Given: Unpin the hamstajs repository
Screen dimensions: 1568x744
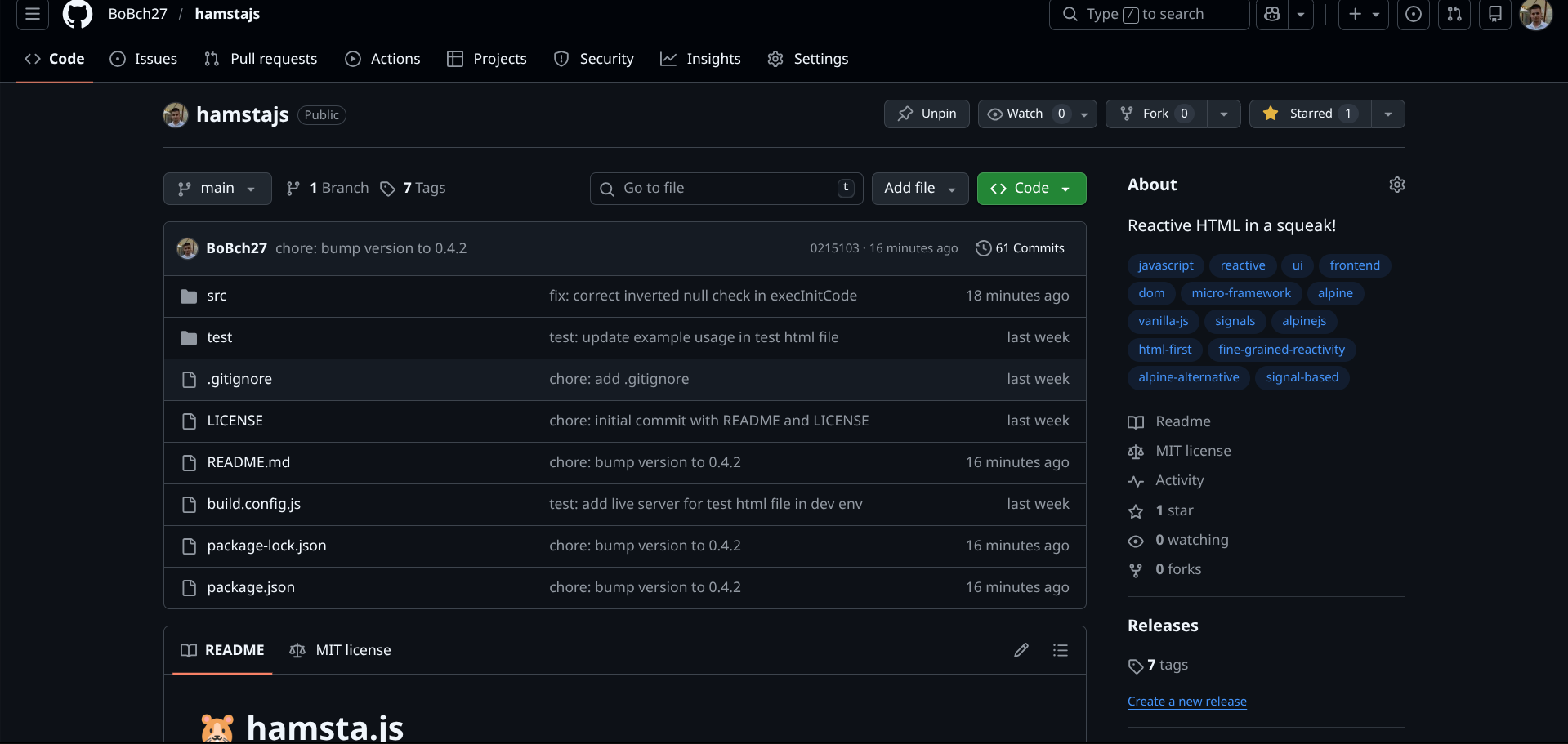Looking at the screenshot, I should [926, 114].
